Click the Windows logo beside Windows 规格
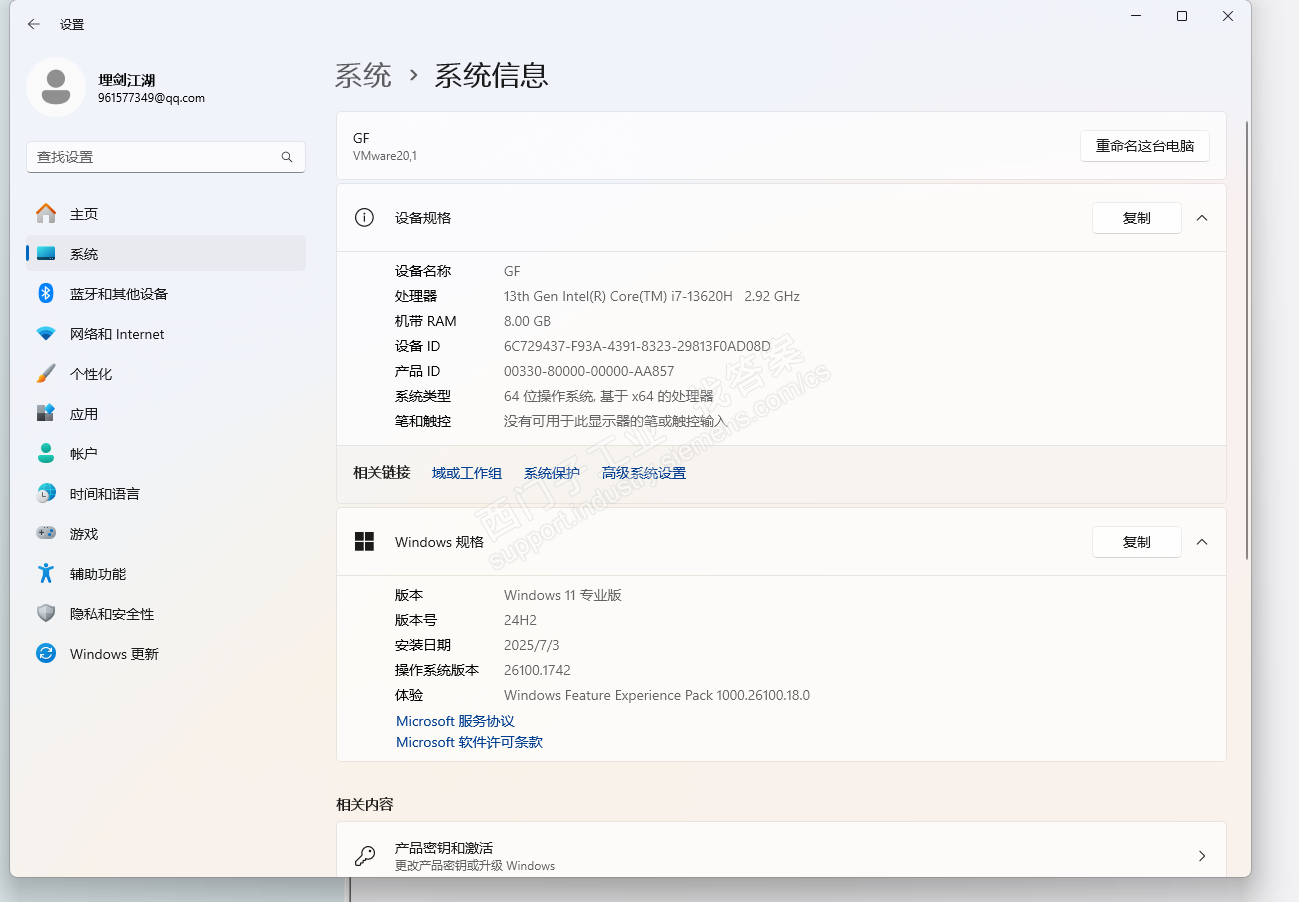Screen dimensions: 1299x902 point(364,542)
